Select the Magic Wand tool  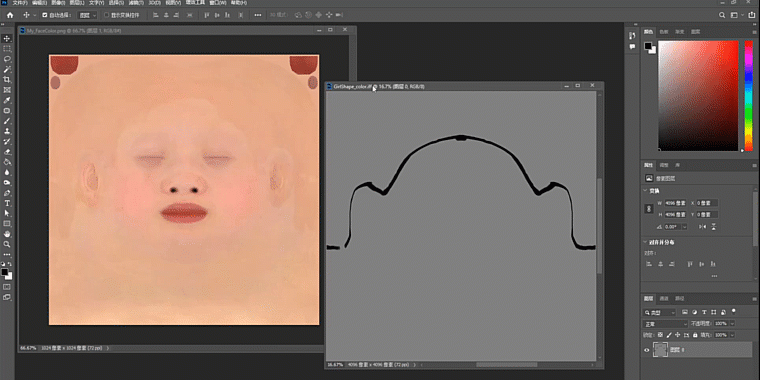pyautogui.click(x=7, y=69)
